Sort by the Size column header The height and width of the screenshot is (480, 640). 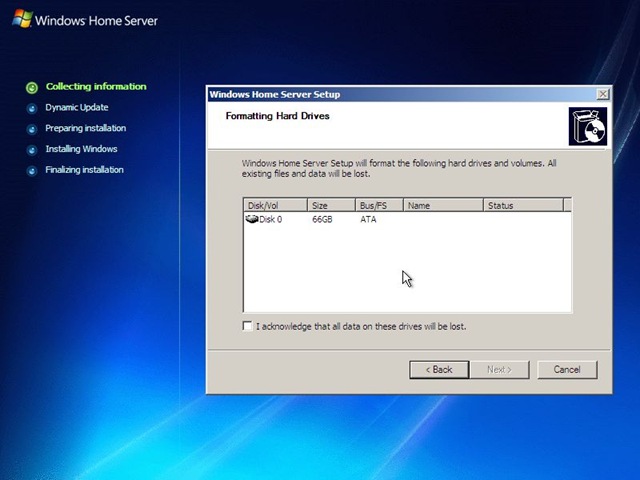tap(331, 205)
